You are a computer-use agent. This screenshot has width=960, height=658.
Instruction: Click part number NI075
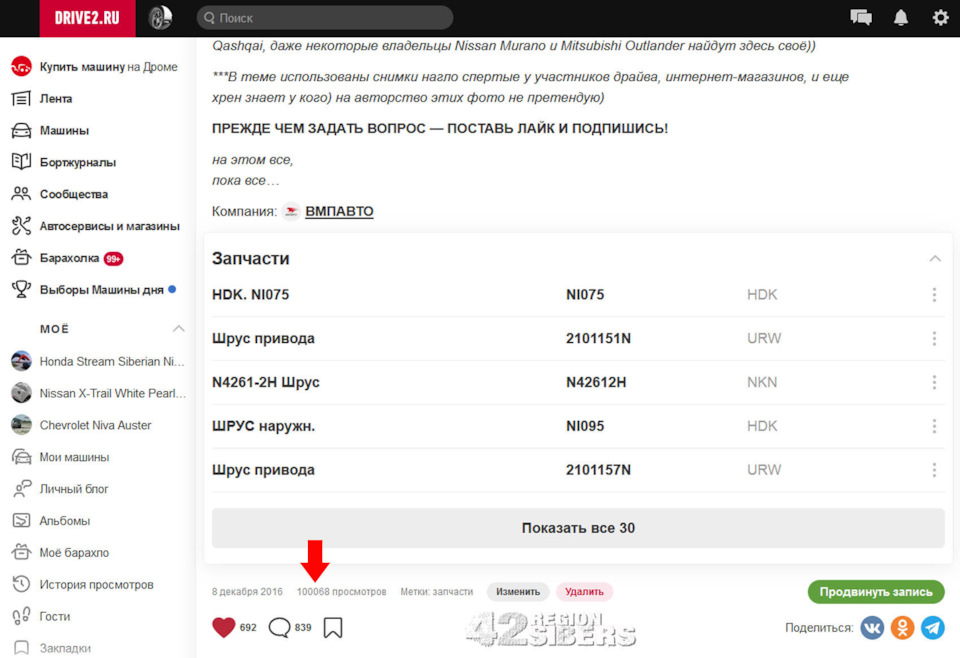[585, 294]
